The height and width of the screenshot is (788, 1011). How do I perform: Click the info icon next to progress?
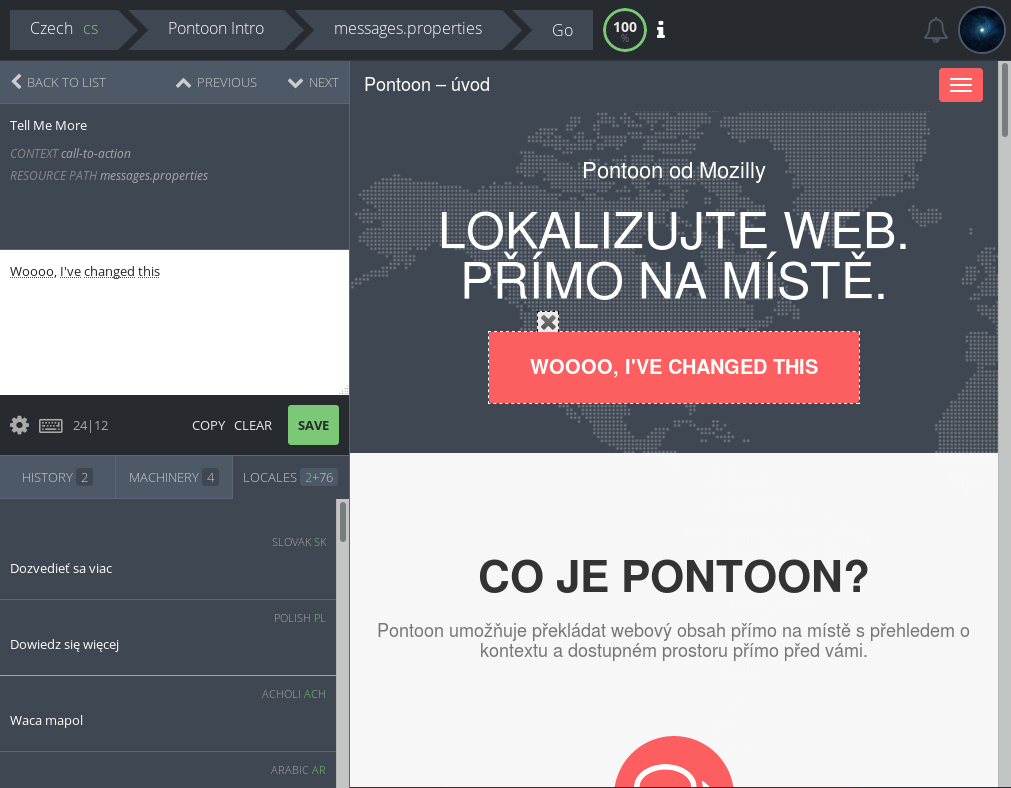pos(661,30)
